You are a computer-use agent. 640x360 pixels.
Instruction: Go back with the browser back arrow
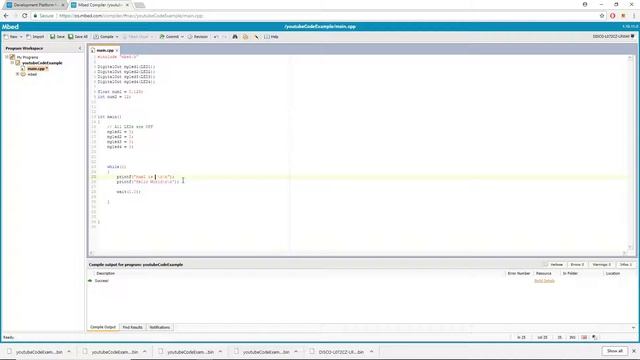[x=6, y=16]
